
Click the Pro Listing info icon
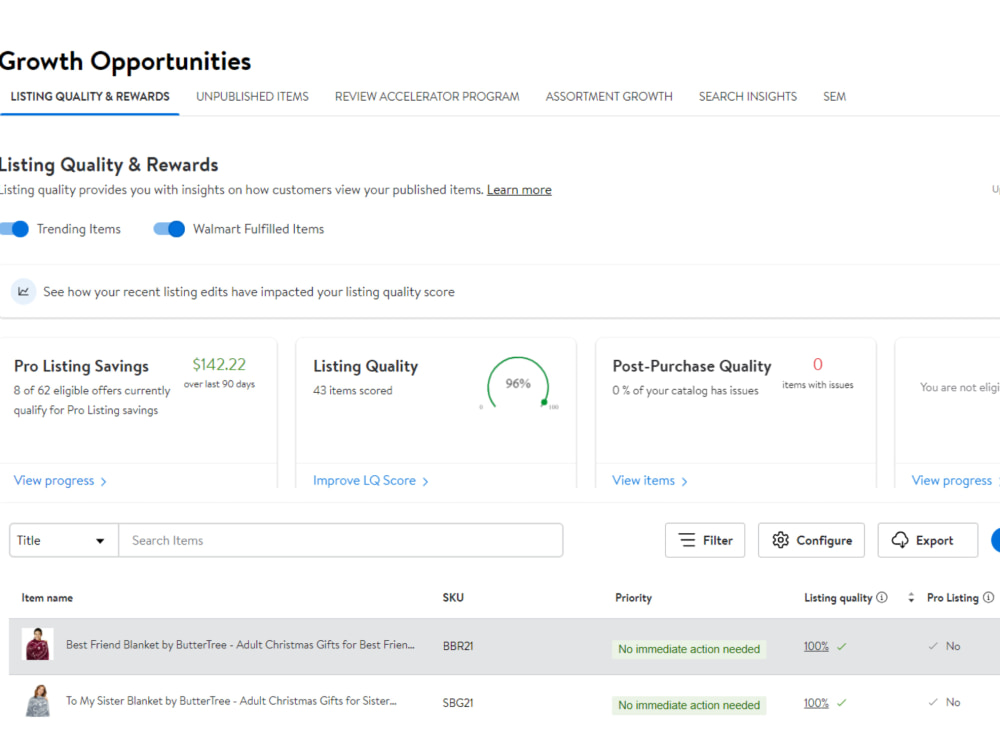(x=989, y=598)
